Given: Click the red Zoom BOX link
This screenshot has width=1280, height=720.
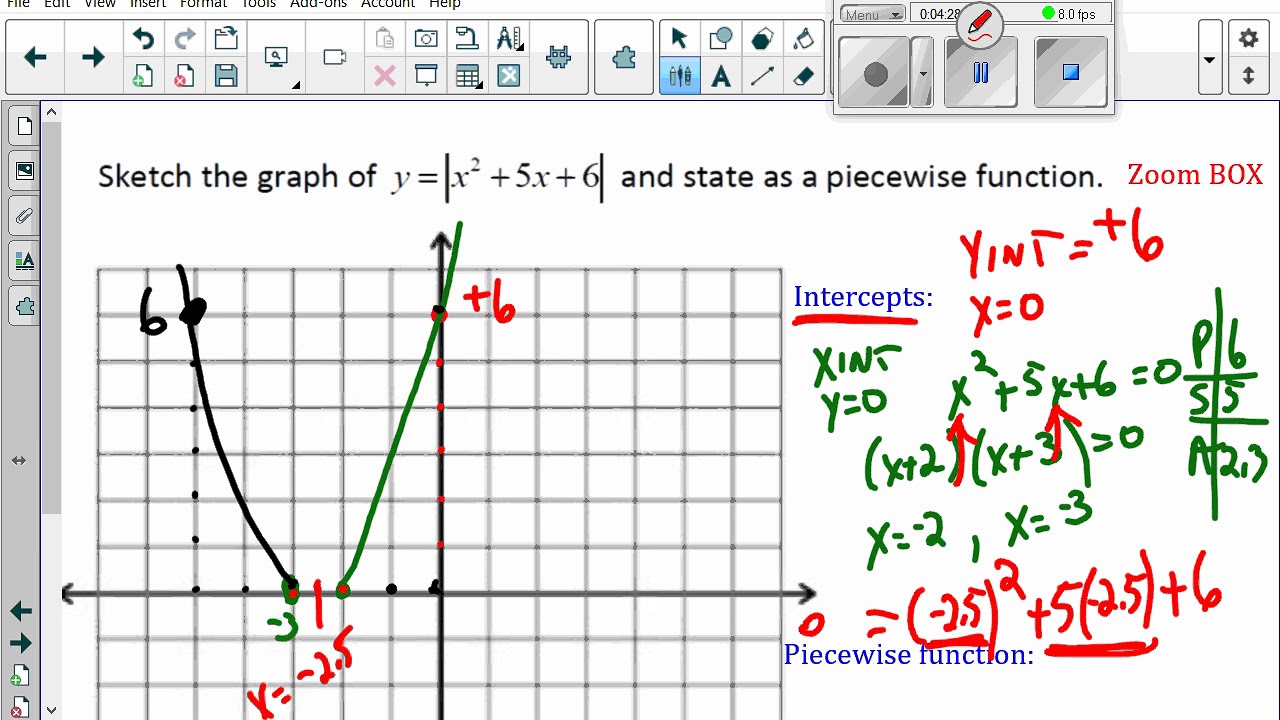Looking at the screenshot, I should tap(1195, 175).
